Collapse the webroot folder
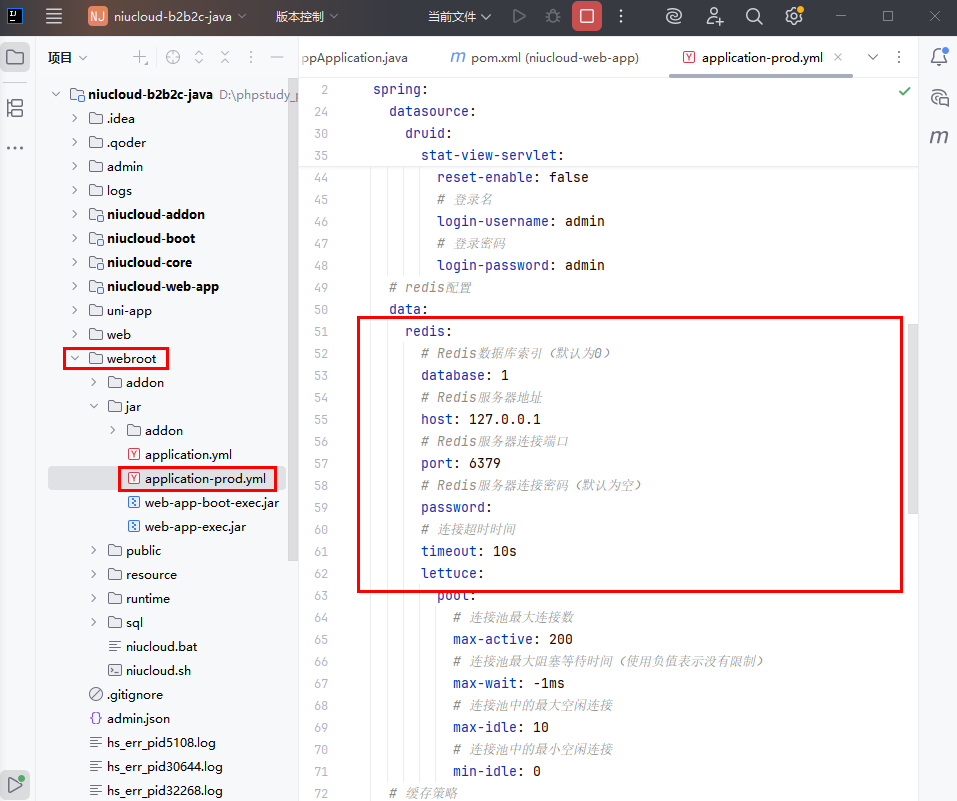Image resolution: width=957 pixels, height=801 pixels. click(x=75, y=358)
